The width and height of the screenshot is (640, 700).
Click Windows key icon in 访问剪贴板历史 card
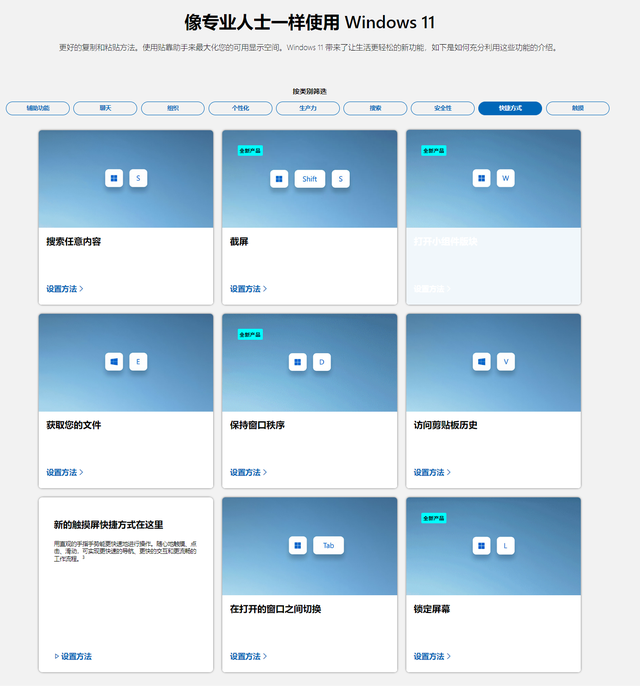pyautogui.click(x=482, y=362)
